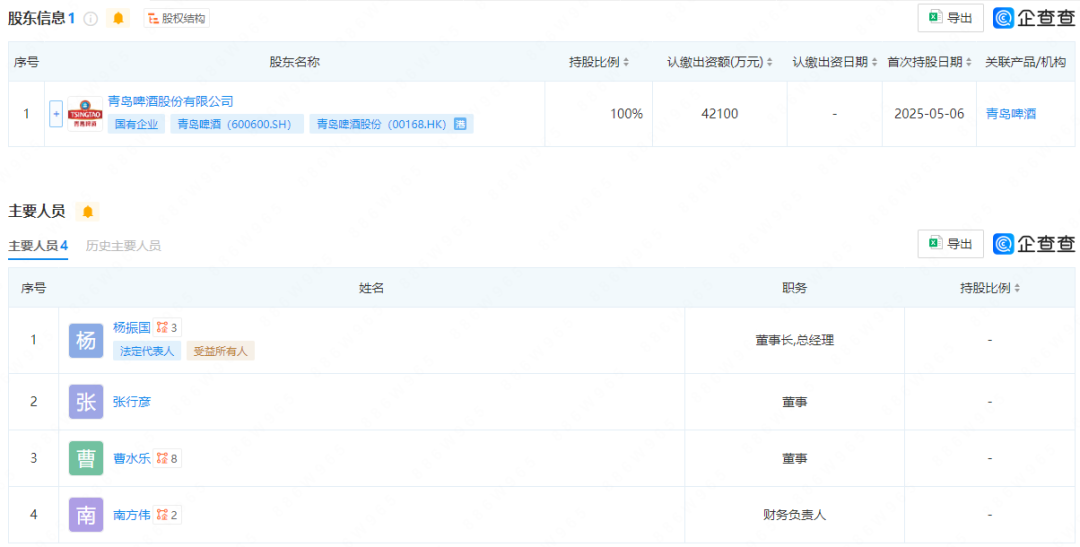1080x547 pixels.
Task: Open the 青岛啤酒股份有限公司 shareholder link
Action: tap(171, 102)
